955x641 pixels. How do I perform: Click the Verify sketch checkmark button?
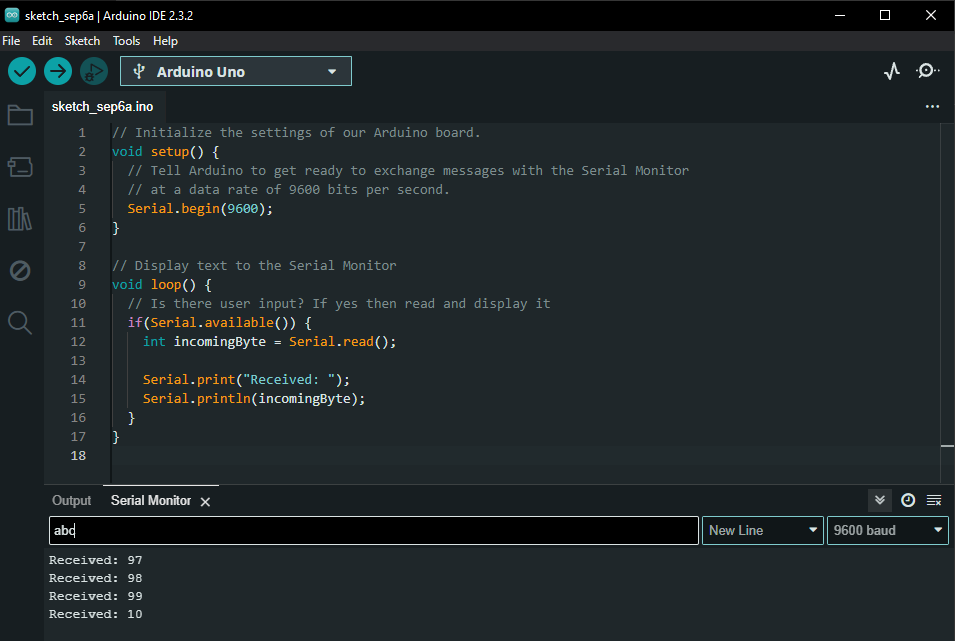22,71
